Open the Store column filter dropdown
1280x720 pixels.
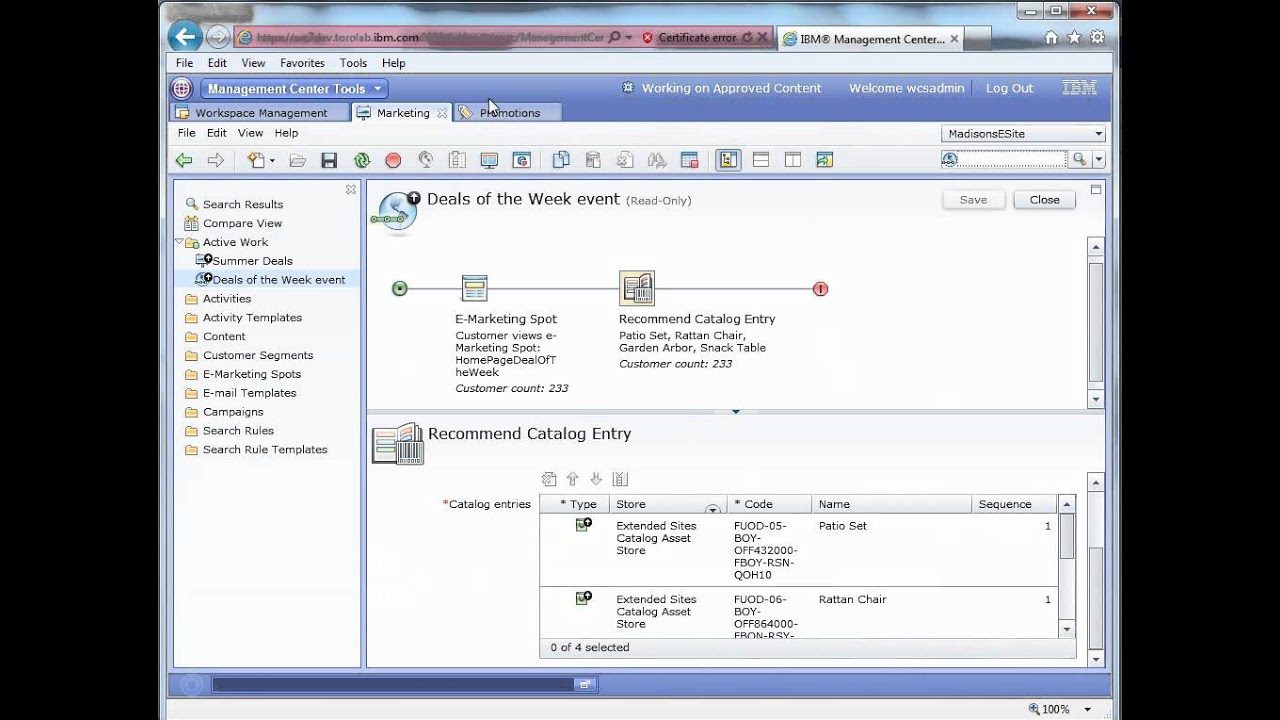click(x=712, y=509)
